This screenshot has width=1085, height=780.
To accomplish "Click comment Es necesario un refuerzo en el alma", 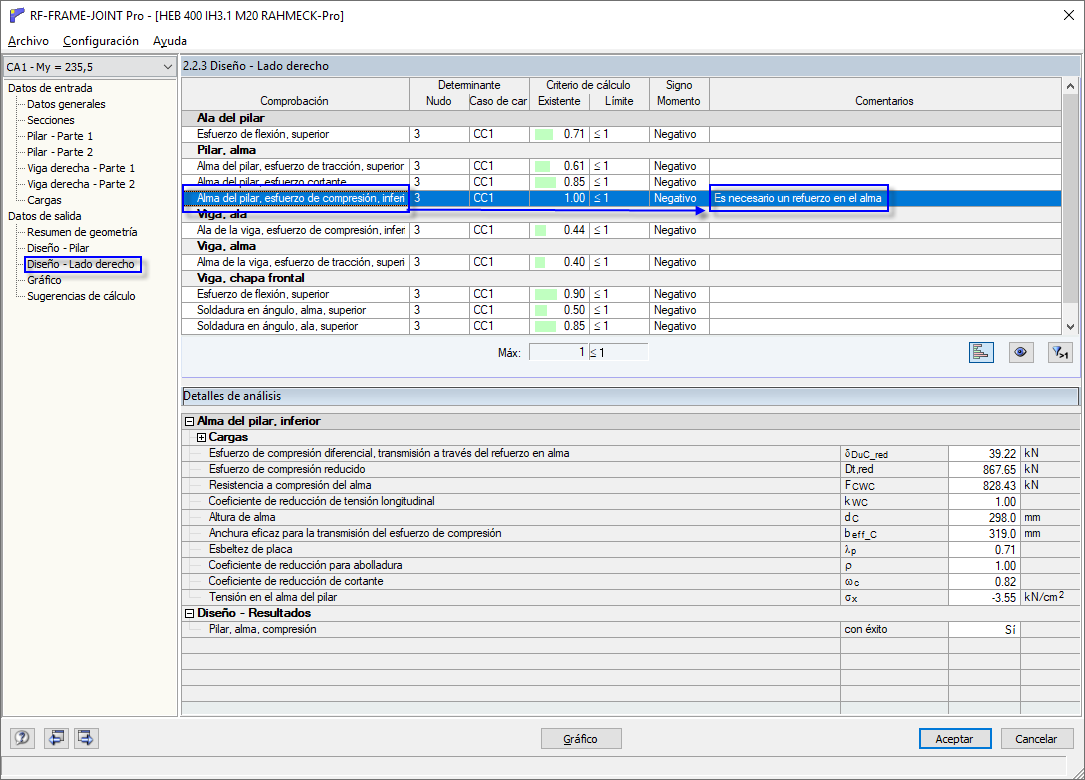I will (798, 198).
